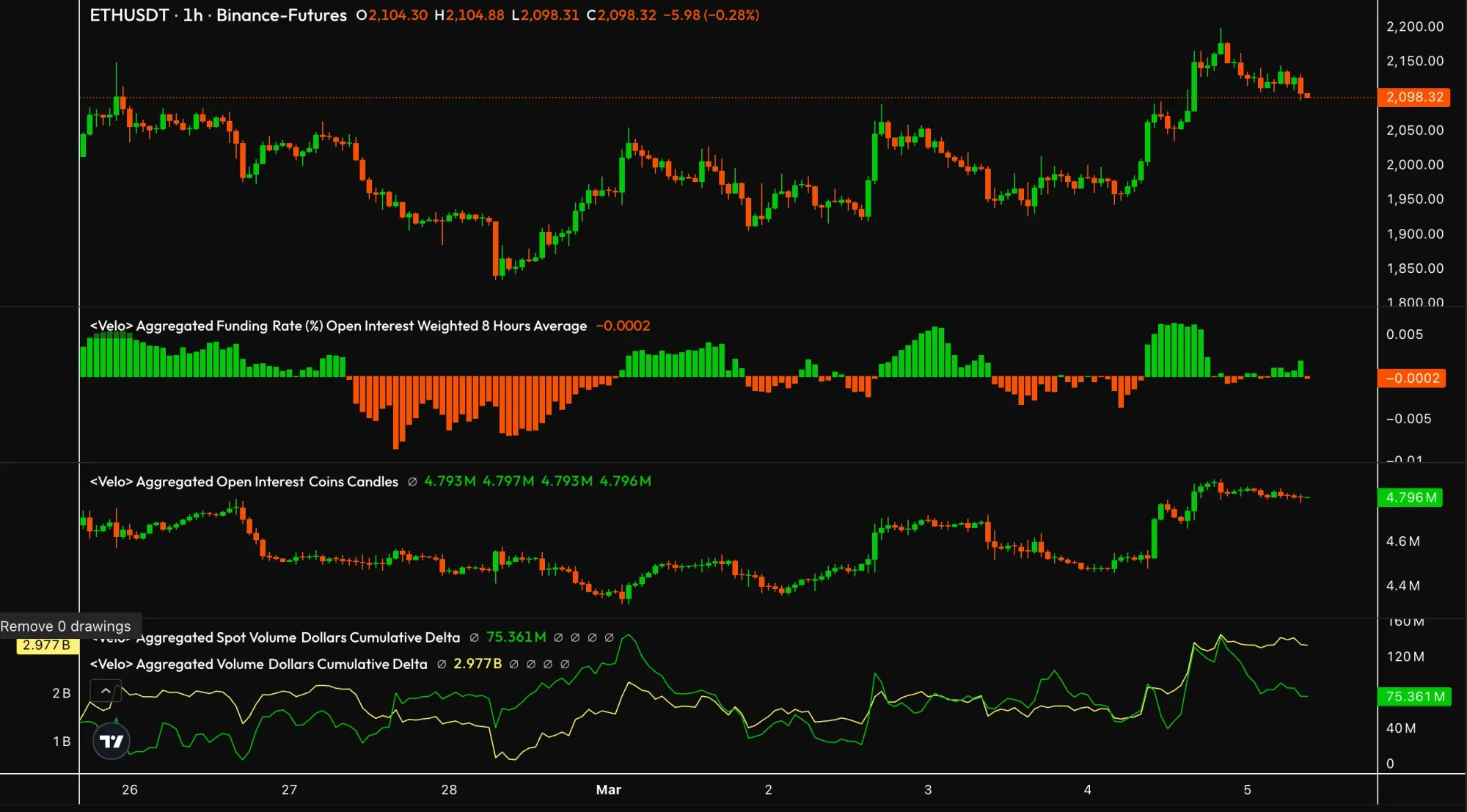Click the ETHUSDT symbol title
The width and height of the screenshot is (1467, 812).
129,15
